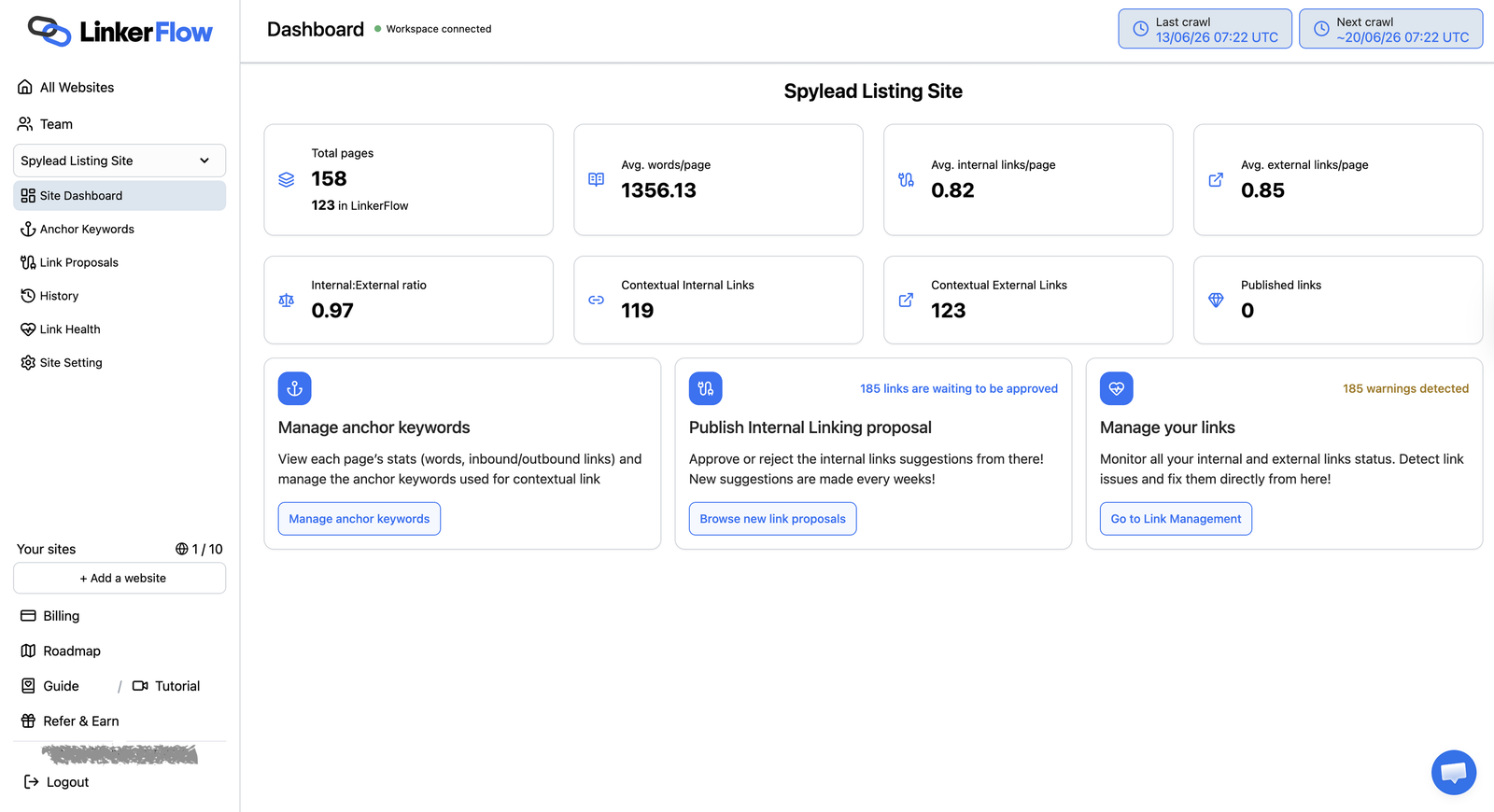Click the Refer & Earn gift icon
Image resolution: width=1494 pixels, height=812 pixels.
click(x=28, y=721)
